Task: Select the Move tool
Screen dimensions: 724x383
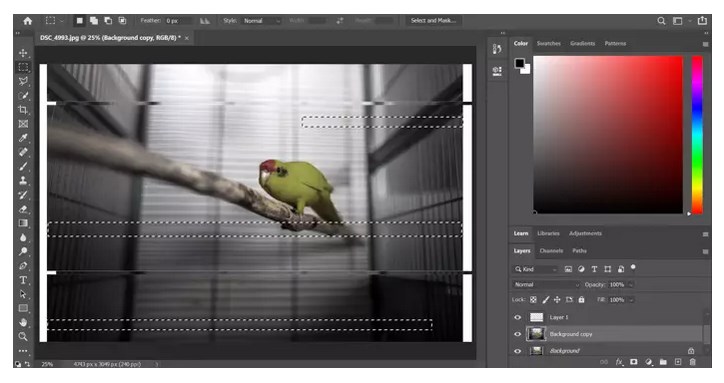Action: click(23, 53)
